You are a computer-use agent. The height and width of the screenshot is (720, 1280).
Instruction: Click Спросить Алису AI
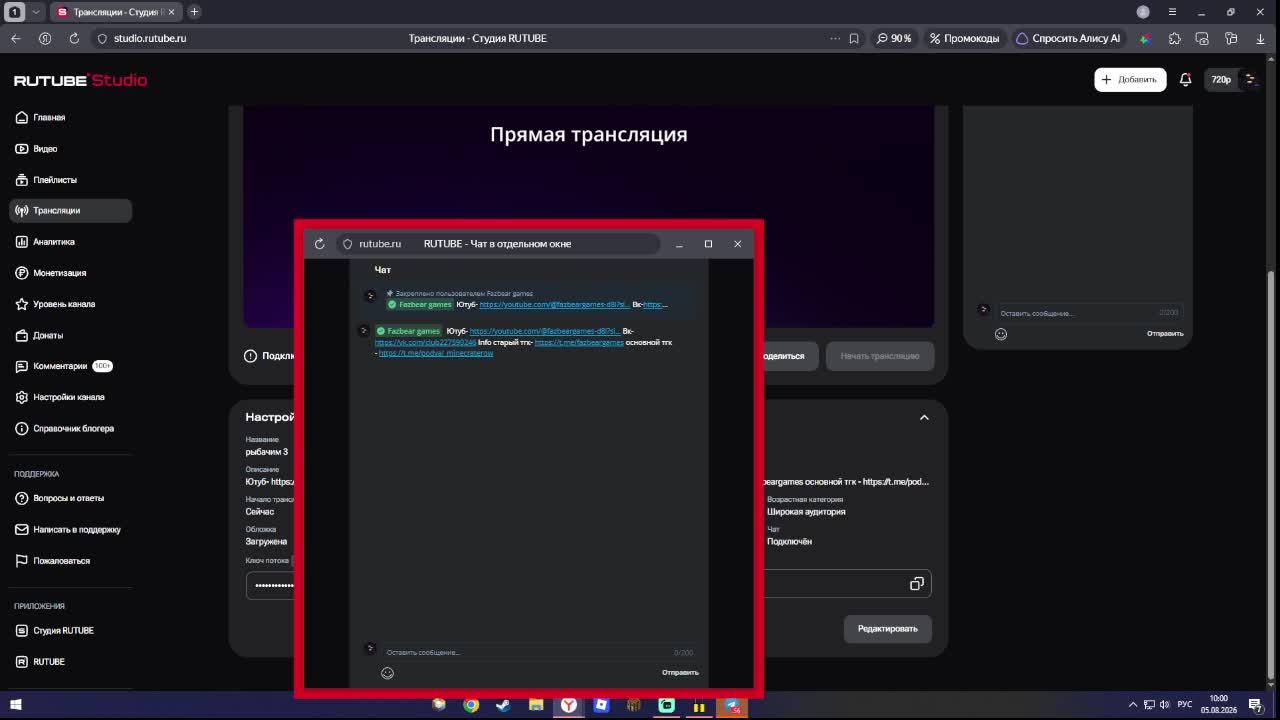[1068, 38]
